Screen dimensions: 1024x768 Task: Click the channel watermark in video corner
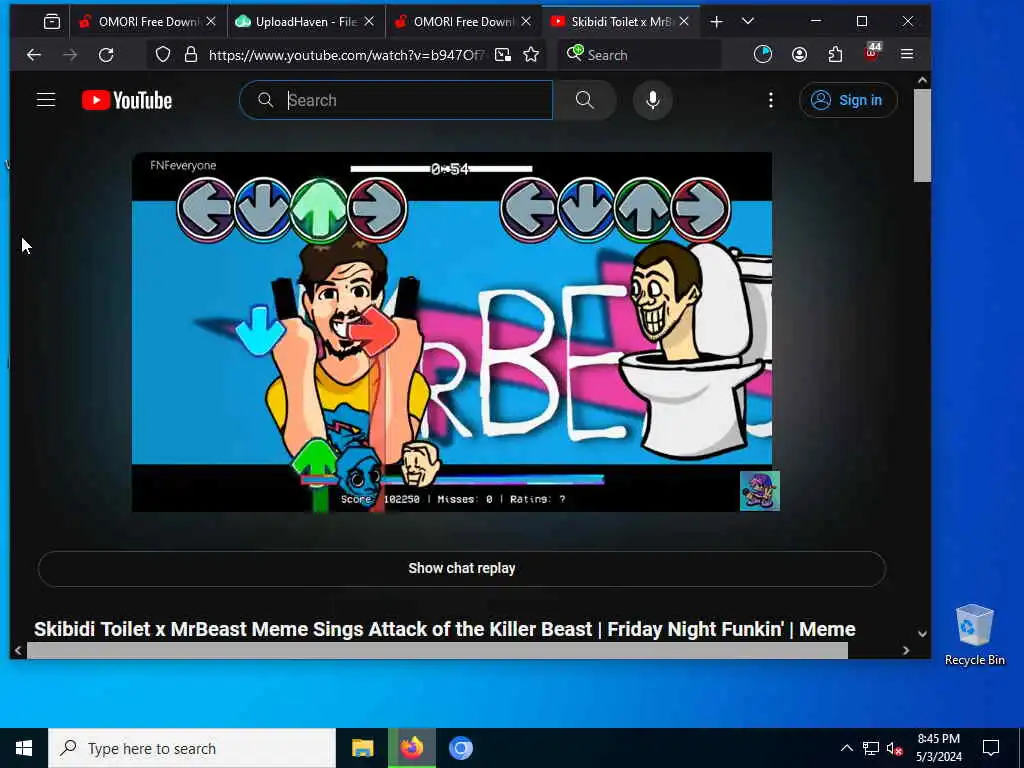tap(760, 491)
